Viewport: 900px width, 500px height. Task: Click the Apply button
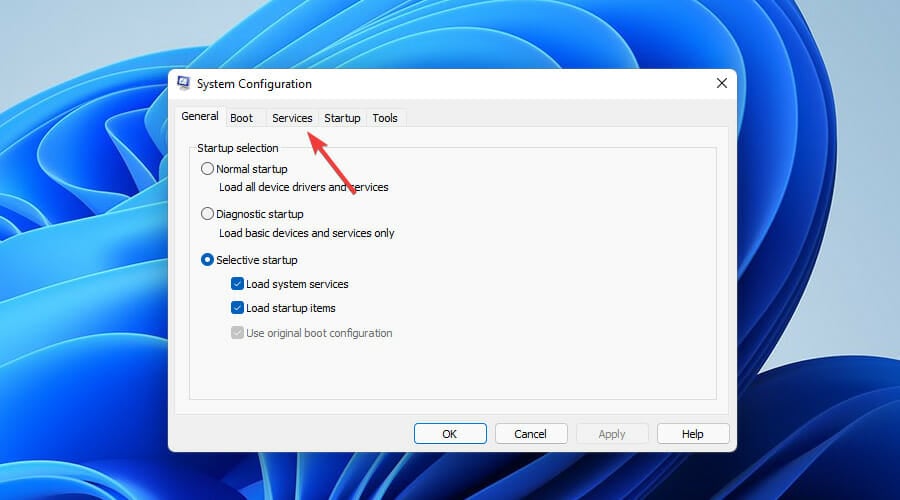(612, 434)
